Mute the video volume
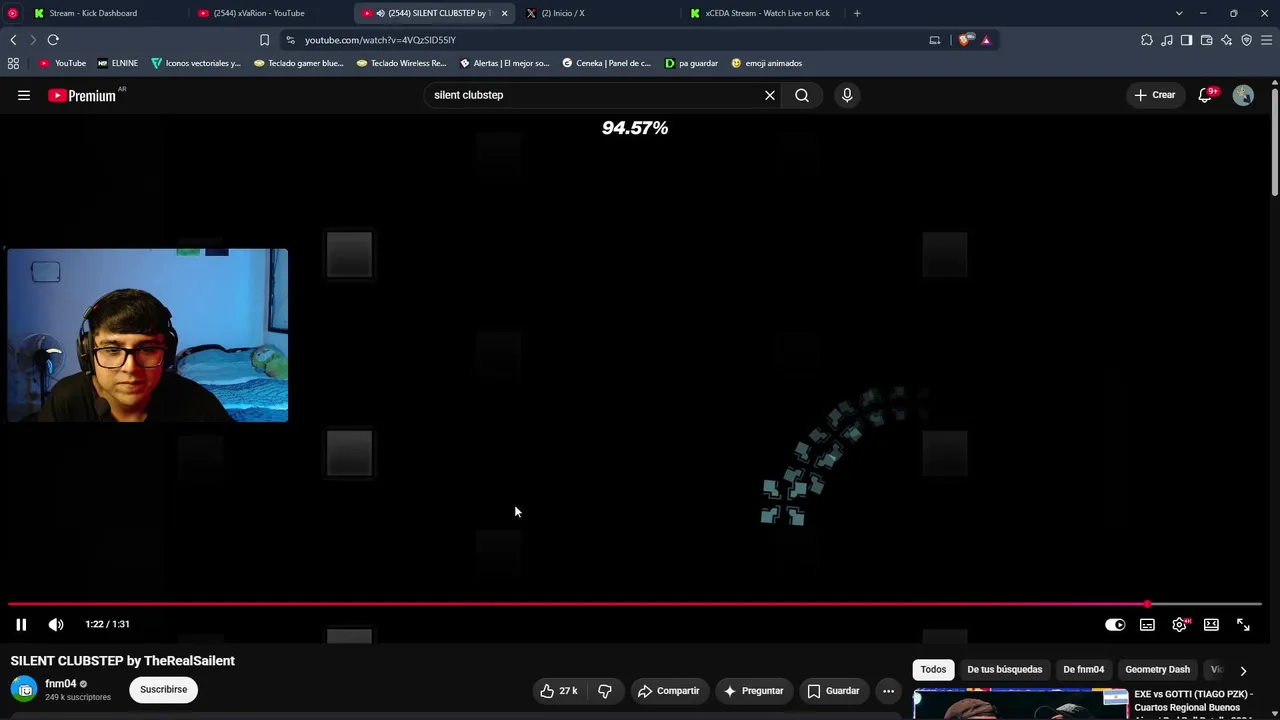 [x=56, y=624]
